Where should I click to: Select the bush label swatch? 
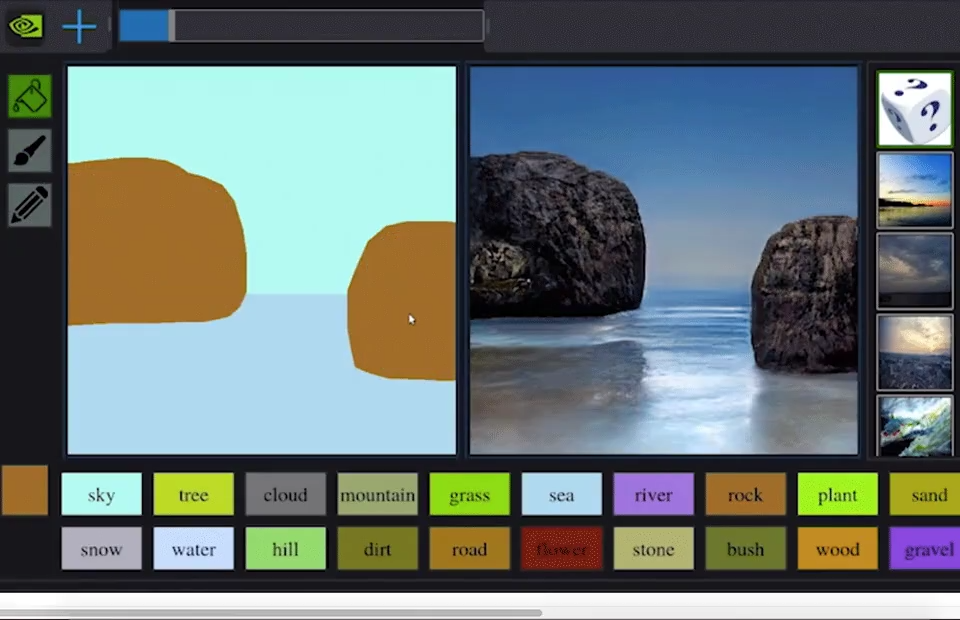tap(746, 548)
